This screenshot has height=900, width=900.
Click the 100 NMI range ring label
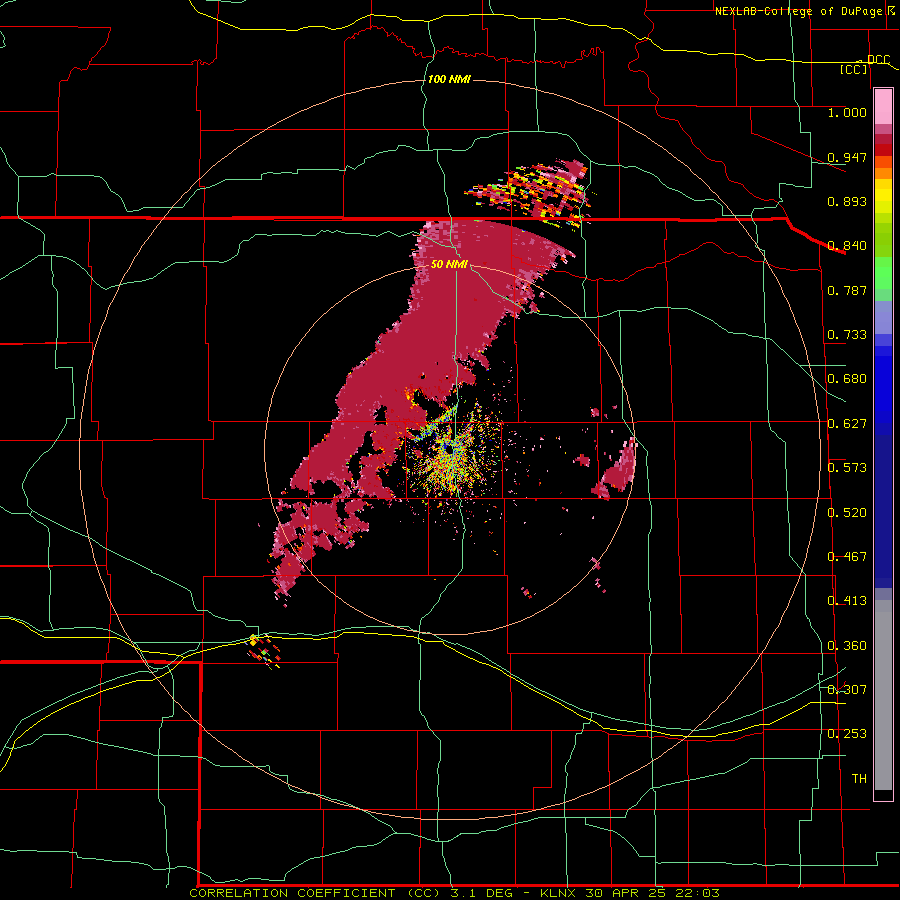coord(449,79)
